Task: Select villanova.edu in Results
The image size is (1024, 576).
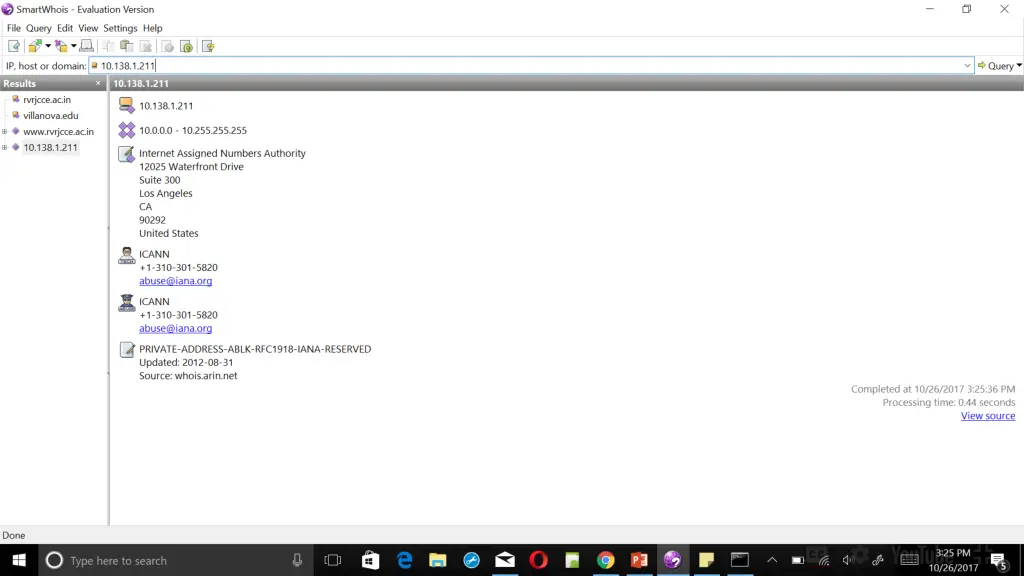Action: click(x=51, y=116)
